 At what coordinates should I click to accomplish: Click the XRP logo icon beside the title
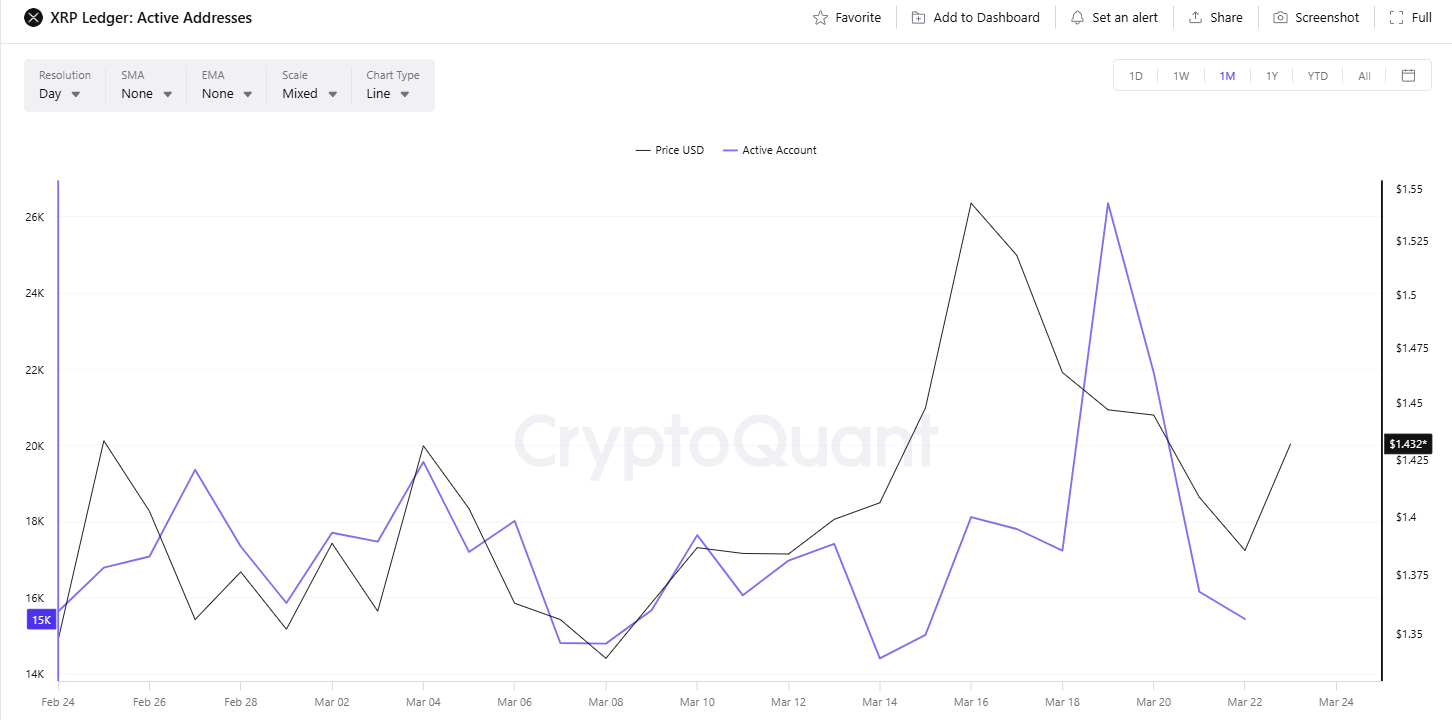click(x=33, y=18)
